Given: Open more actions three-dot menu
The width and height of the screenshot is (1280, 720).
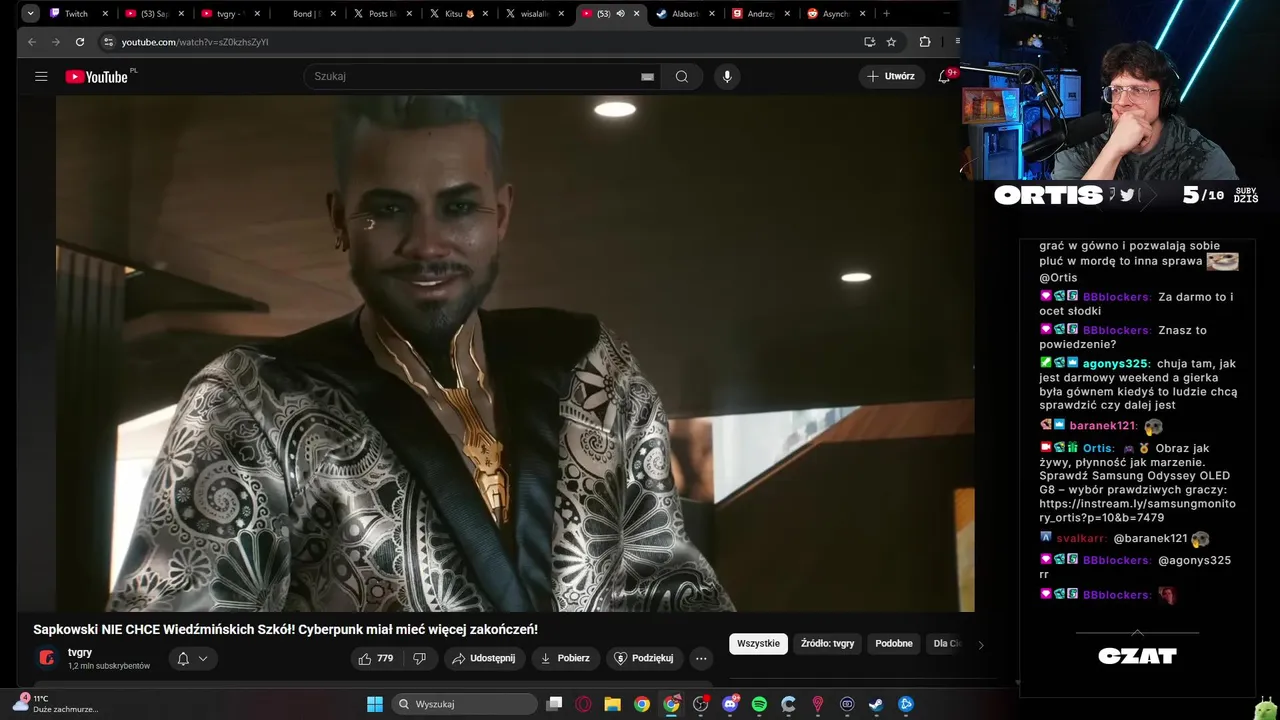Looking at the screenshot, I should coord(701,658).
